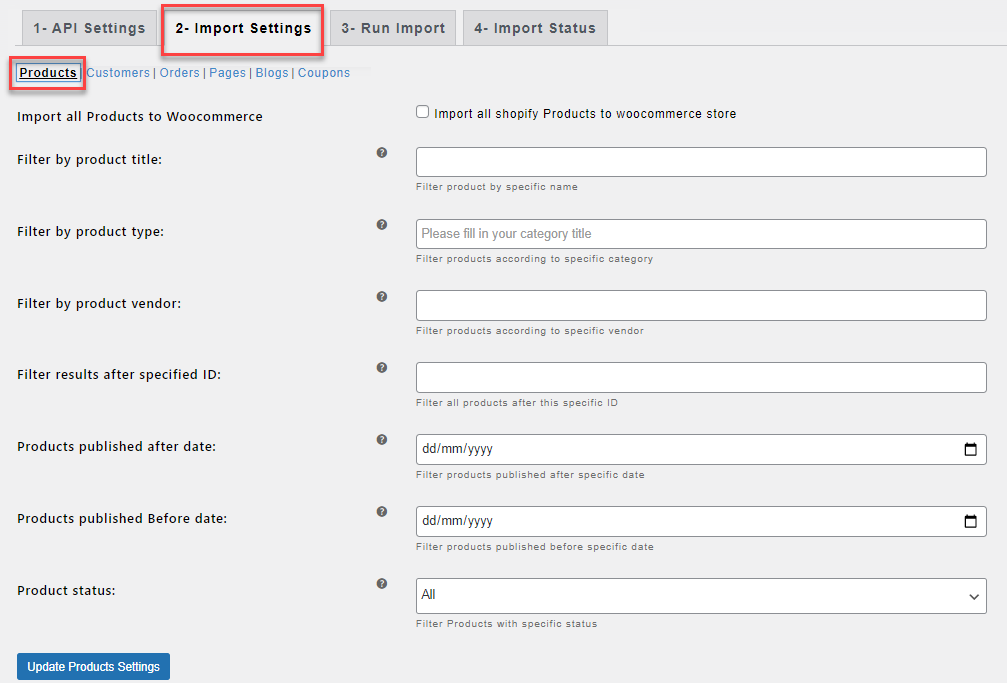Open calendar picker for published after date
The width and height of the screenshot is (1007, 683).
tap(970, 450)
